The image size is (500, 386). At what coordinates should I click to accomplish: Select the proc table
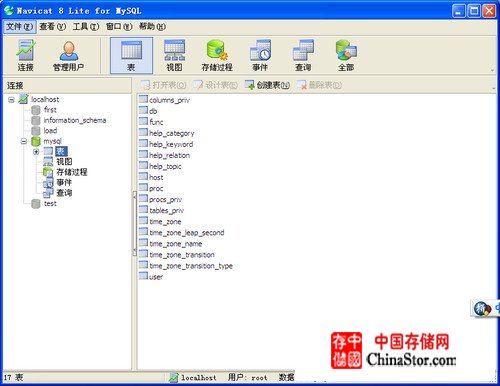(x=151, y=188)
